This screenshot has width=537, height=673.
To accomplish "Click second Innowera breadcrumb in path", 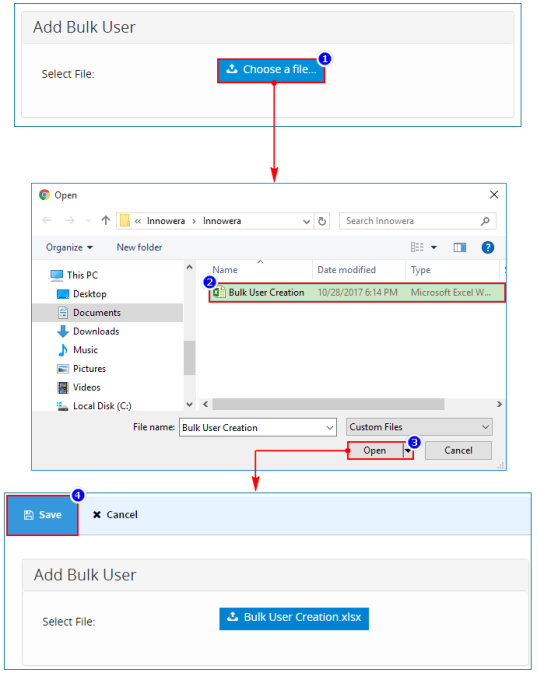I will point(222,221).
